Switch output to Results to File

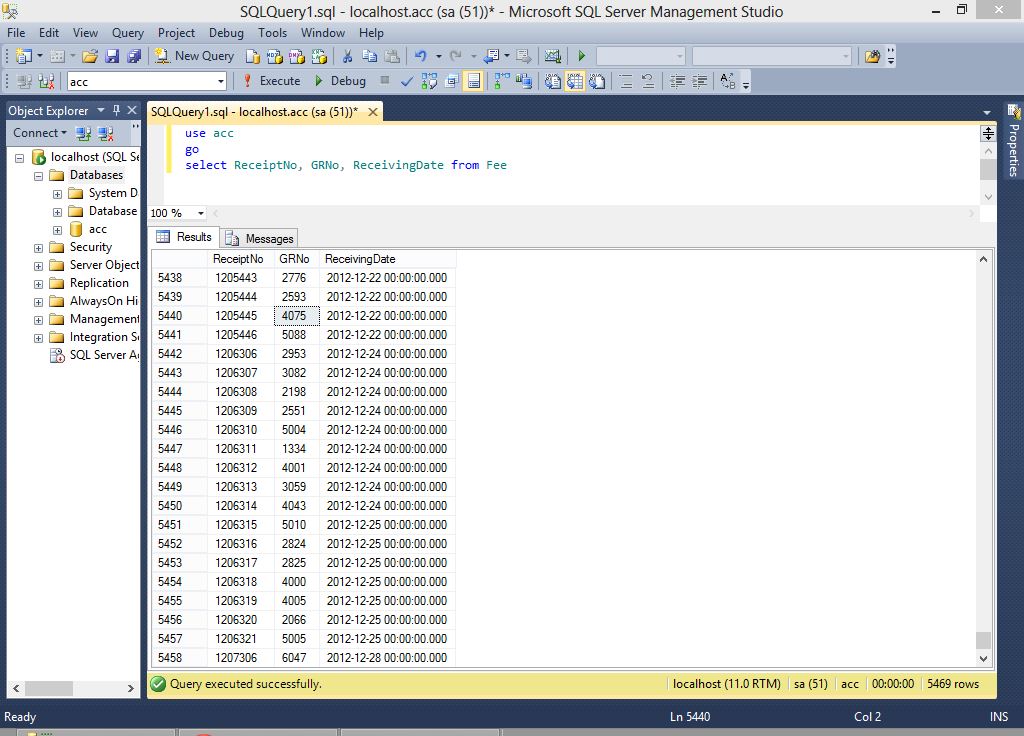click(597, 82)
